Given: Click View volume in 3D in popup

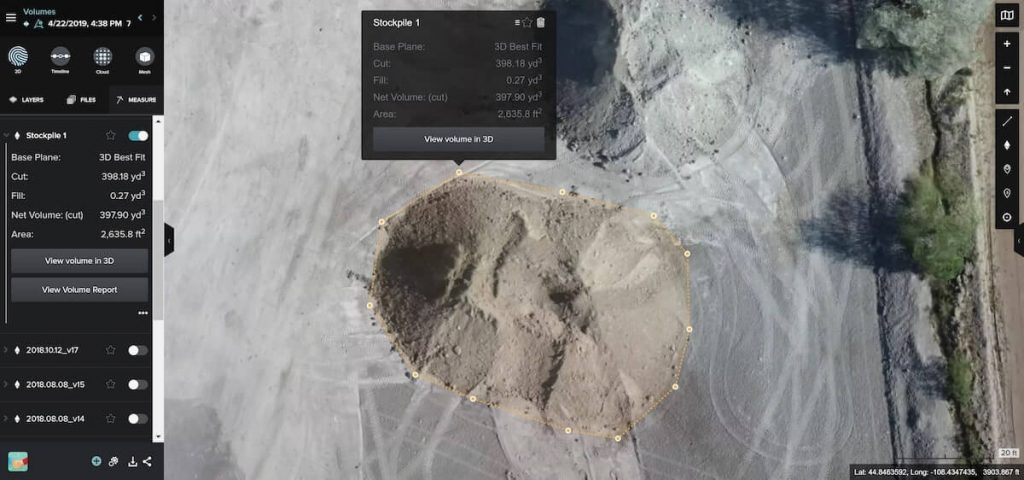Looking at the screenshot, I should (458, 139).
